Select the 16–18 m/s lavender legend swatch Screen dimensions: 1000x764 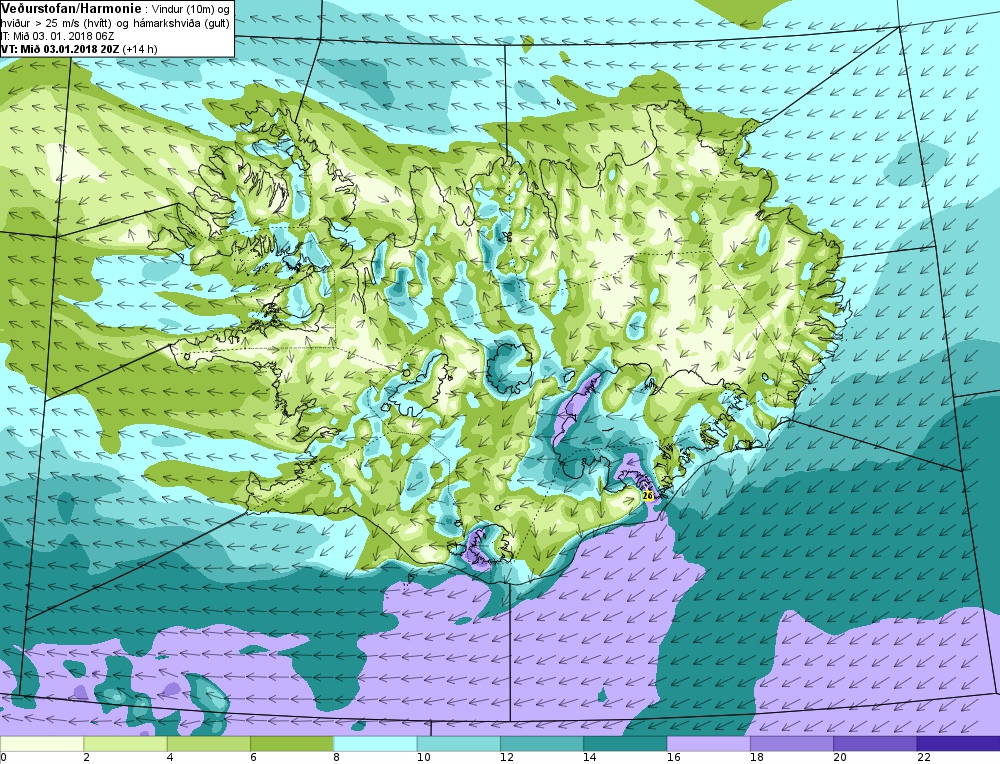pos(709,744)
